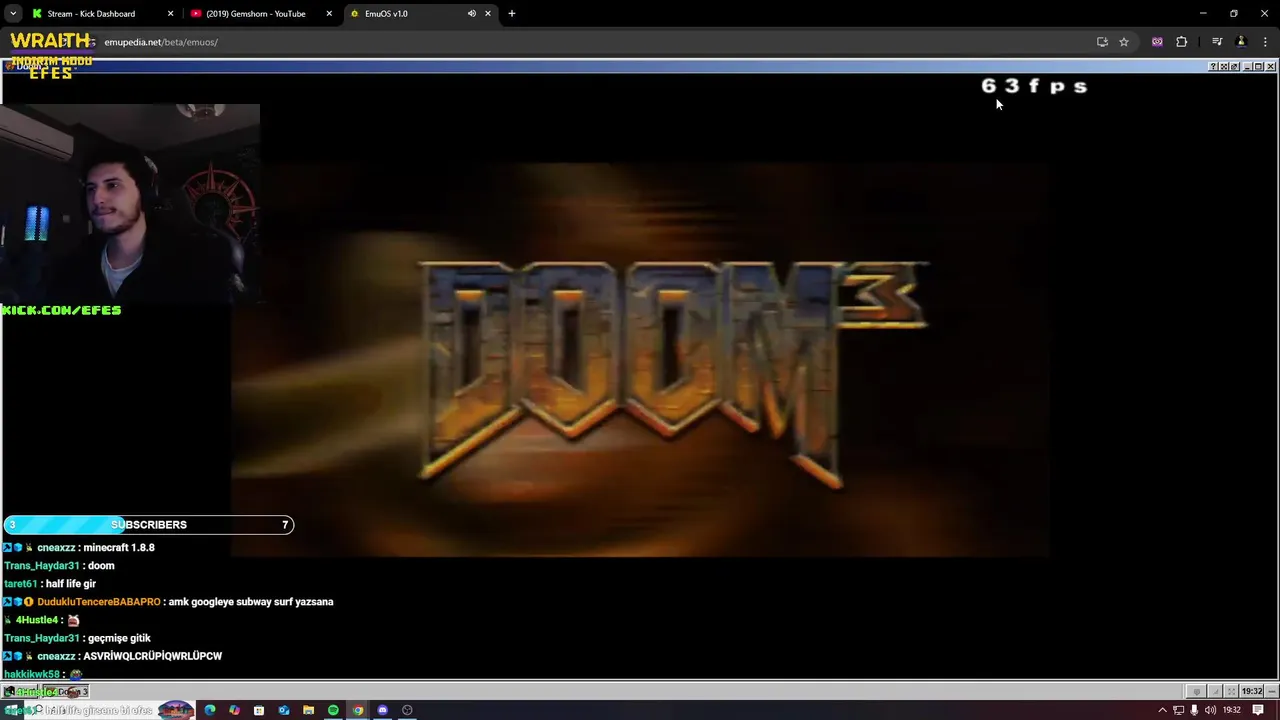Viewport: 1280px width, 720px height.
Task: Click chat message 'half life gir' by taret61
Action: click(x=70, y=584)
